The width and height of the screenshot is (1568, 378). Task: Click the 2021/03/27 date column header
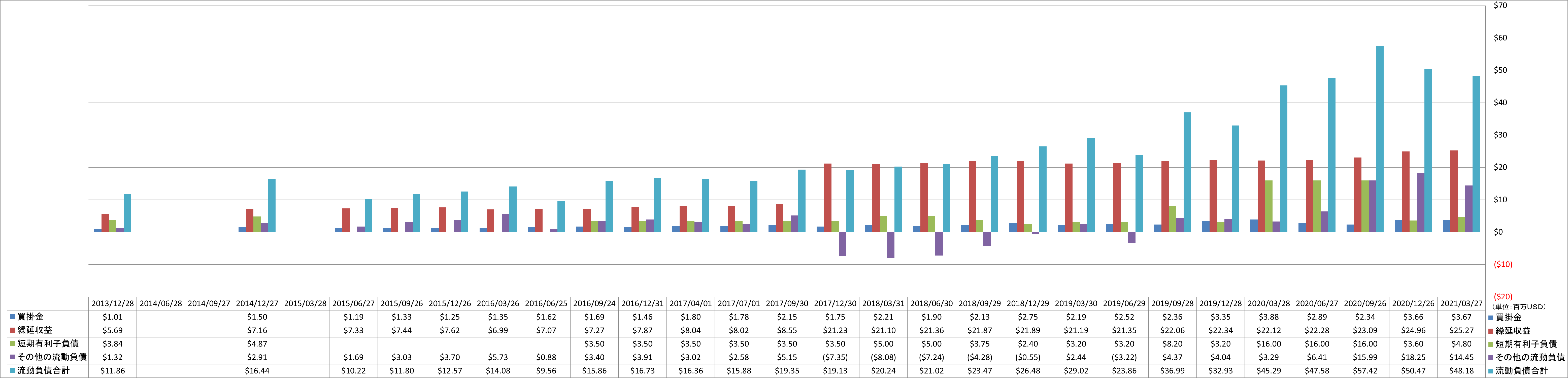click(1461, 304)
